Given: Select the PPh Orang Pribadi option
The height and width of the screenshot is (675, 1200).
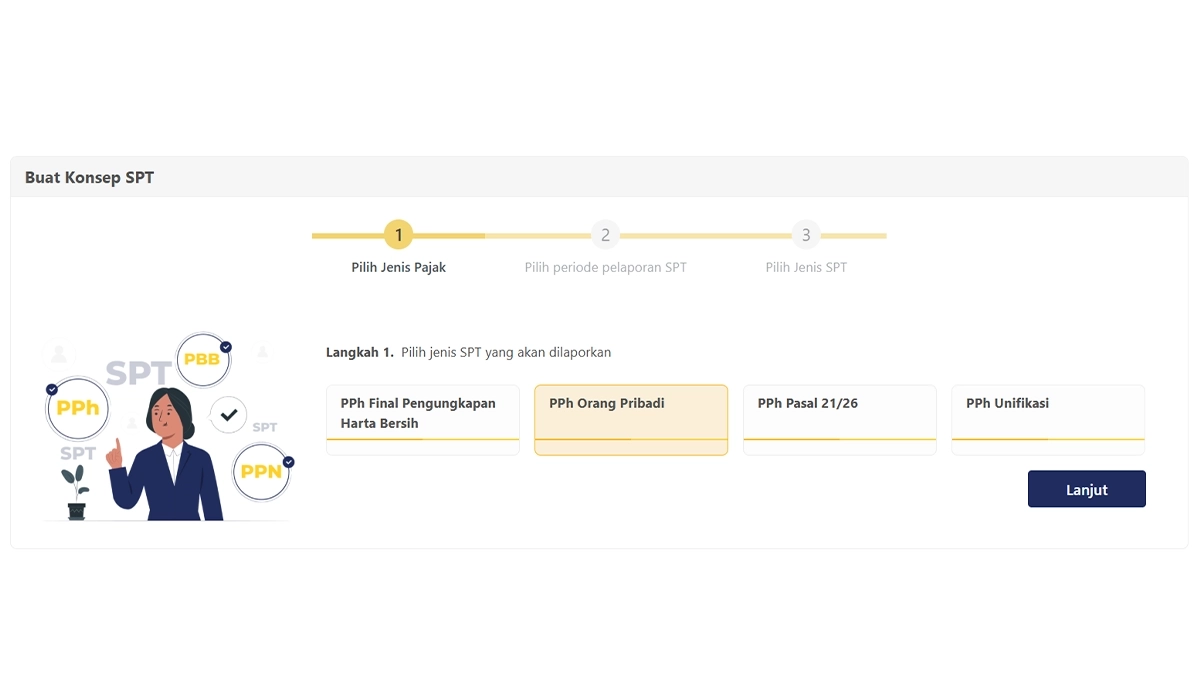Looking at the screenshot, I should [631, 420].
